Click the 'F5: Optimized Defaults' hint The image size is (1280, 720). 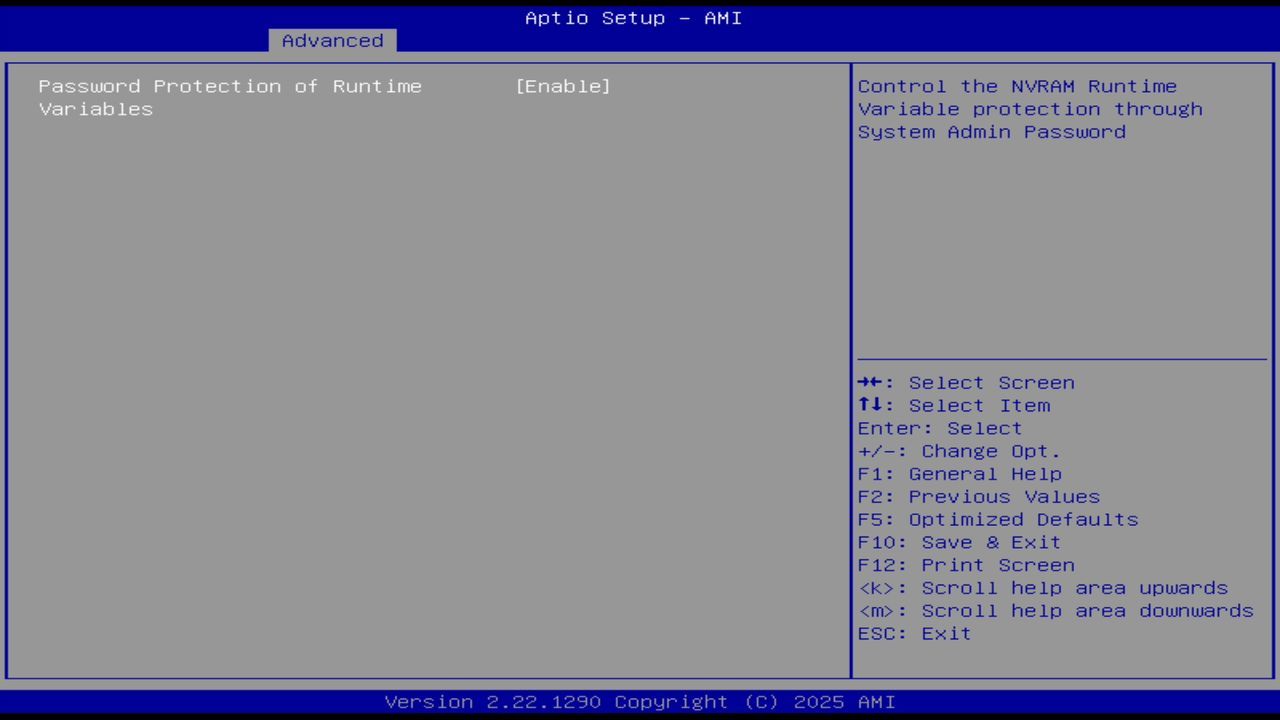click(x=998, y=520)
